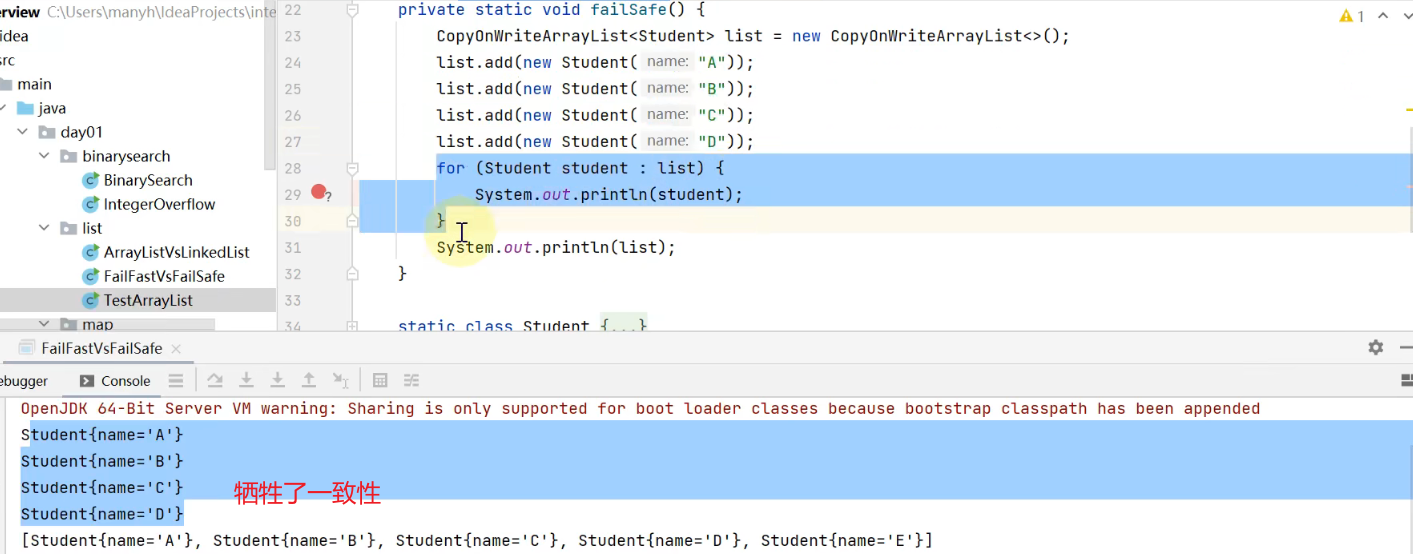This screenshot has width=1413, height=554.
Task: Click line number 31 in the gutter
Action: [x=292, y=247]
